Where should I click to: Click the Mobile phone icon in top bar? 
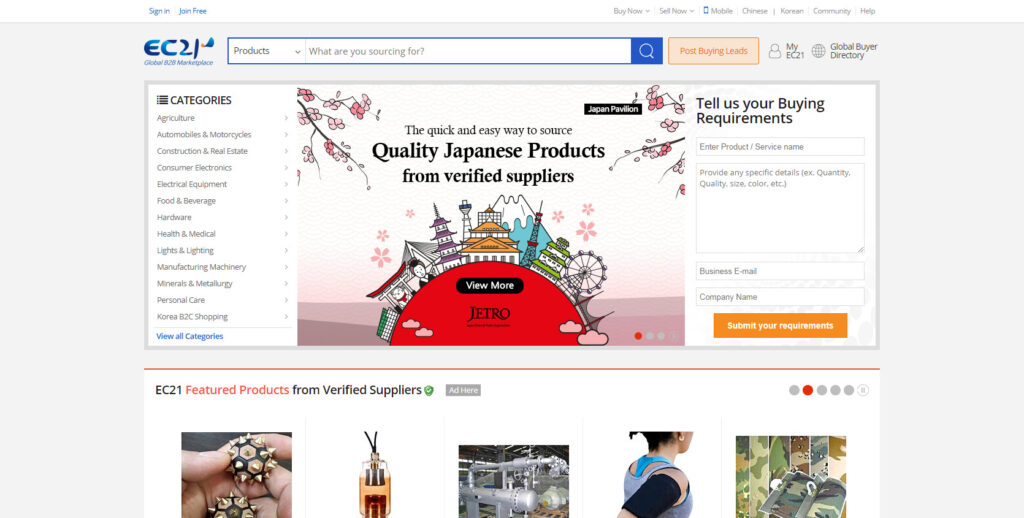(706, 10)
